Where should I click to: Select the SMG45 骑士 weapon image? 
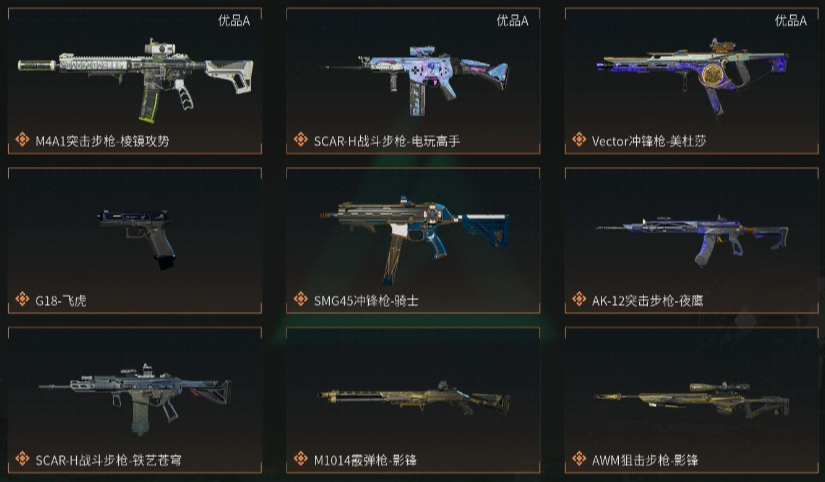point(415,239)
